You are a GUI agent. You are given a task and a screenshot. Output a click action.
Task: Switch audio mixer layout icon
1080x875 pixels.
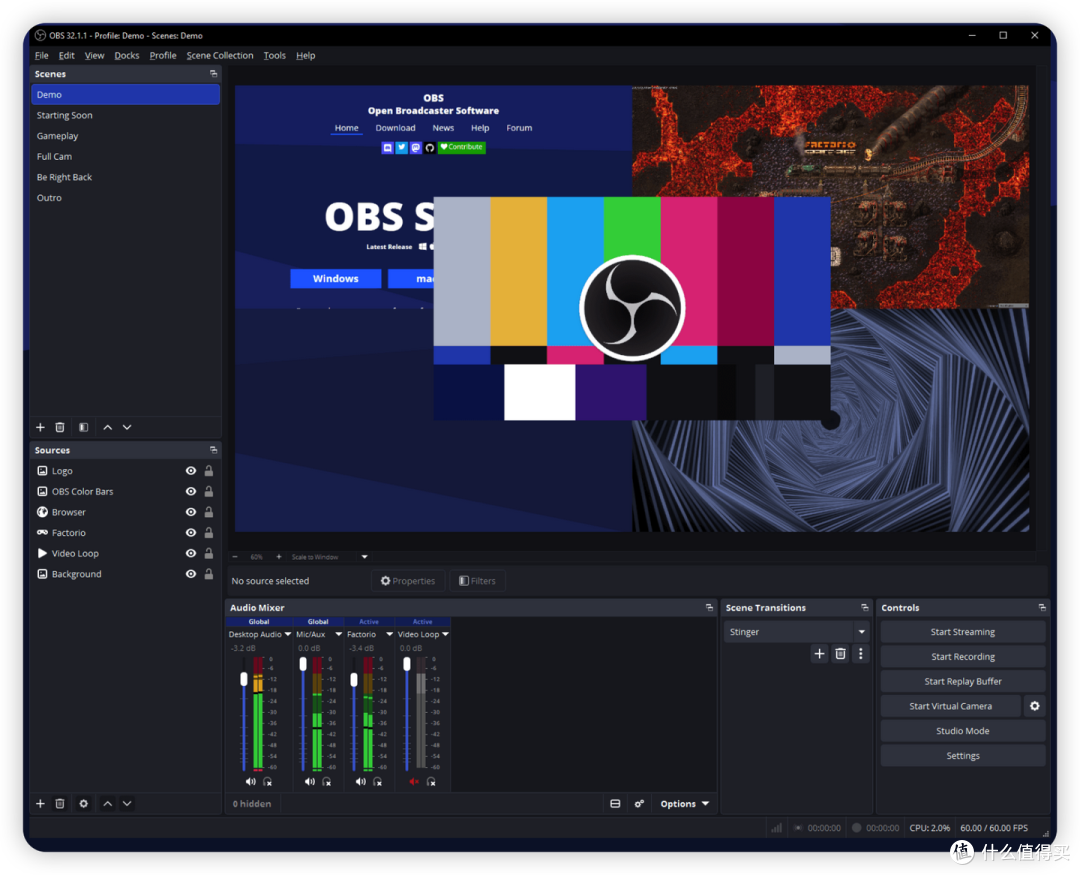[615, 803]
